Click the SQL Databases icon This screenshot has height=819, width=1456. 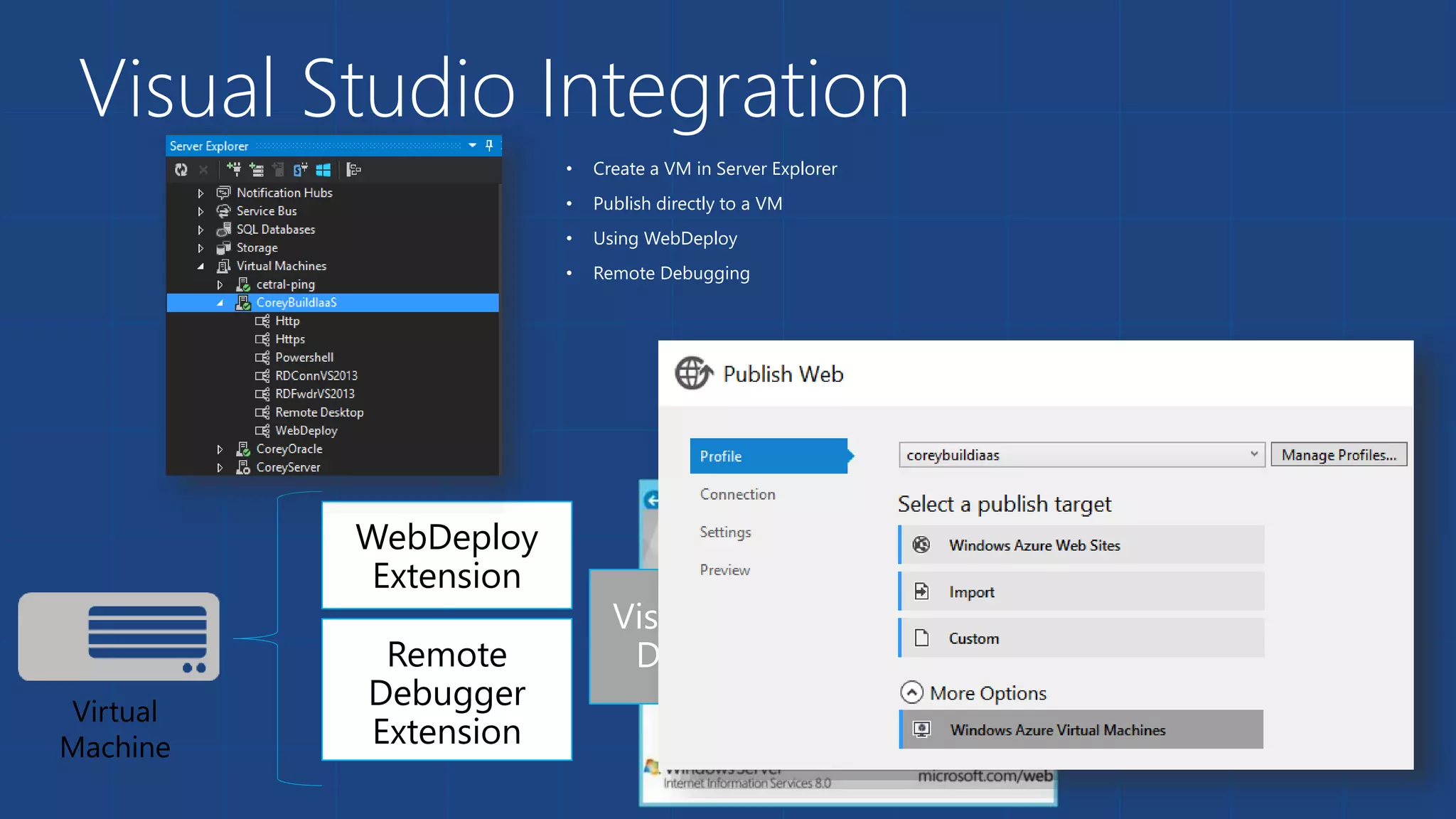coord(223,230)
